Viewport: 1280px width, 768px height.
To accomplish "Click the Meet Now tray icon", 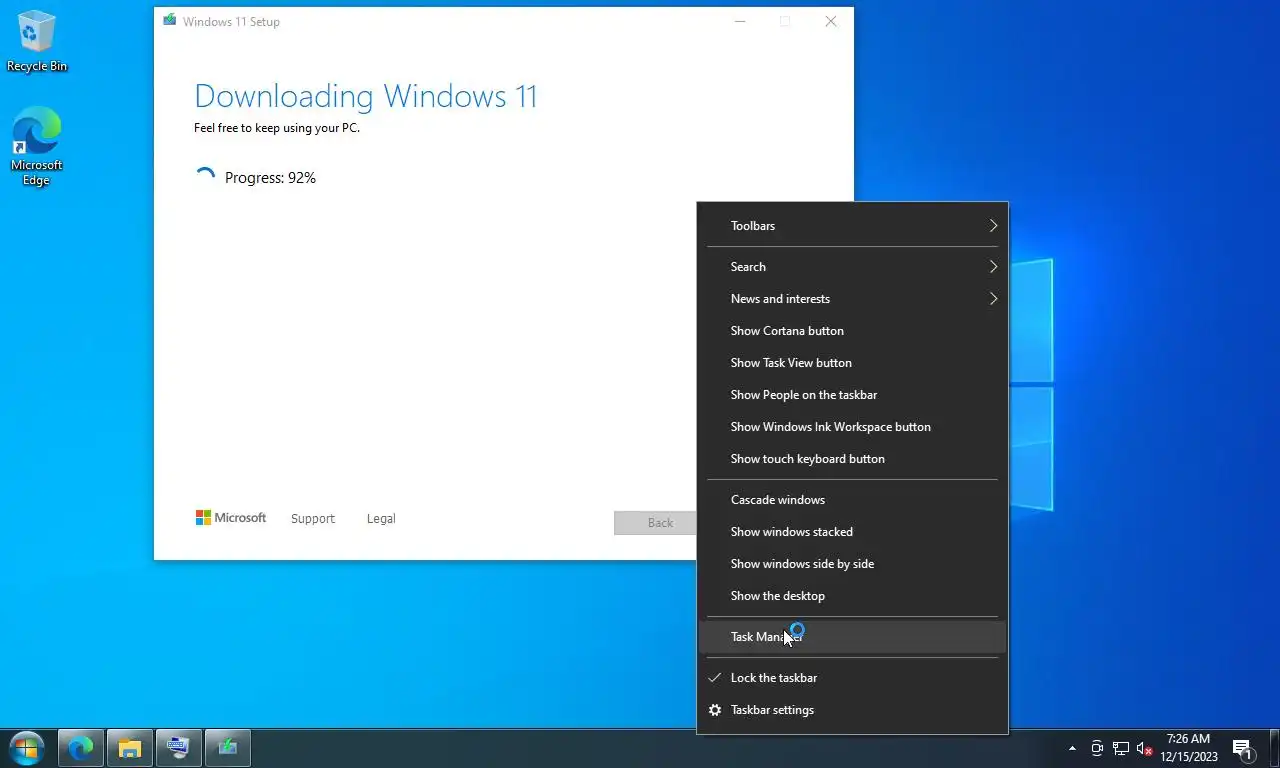I will (x=1097, y=748).
